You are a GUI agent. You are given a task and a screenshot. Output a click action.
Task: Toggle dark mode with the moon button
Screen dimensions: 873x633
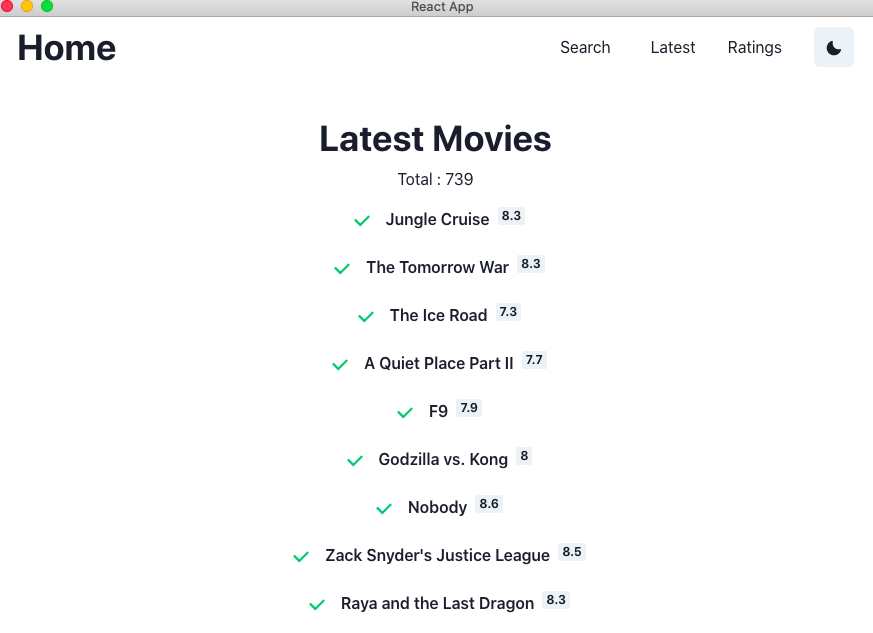(833, 47)
